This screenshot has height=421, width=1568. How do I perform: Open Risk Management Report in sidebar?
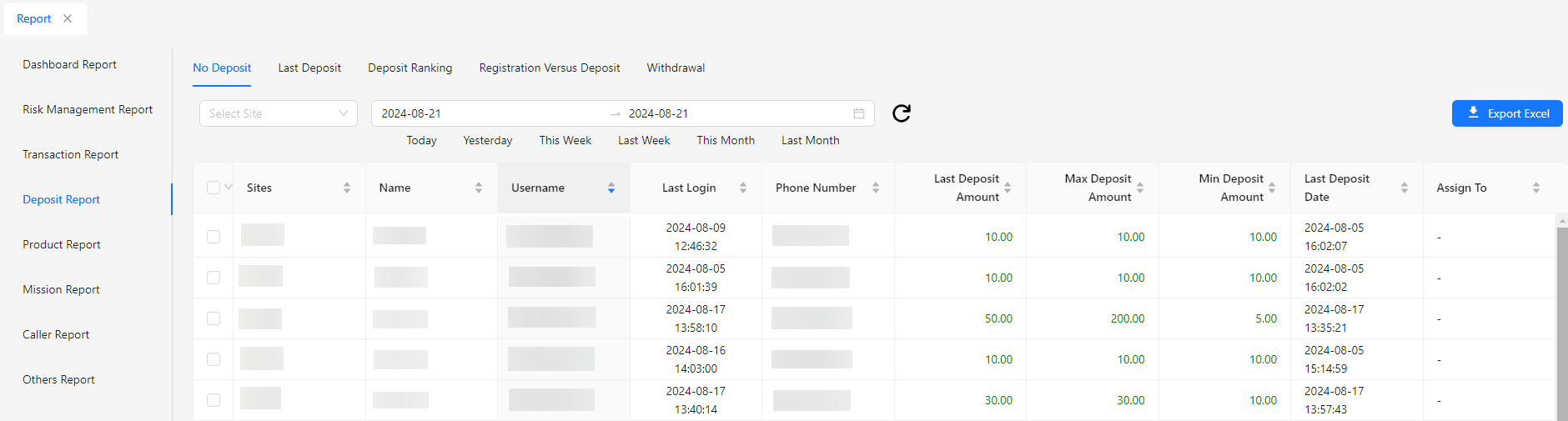[88, 109]
